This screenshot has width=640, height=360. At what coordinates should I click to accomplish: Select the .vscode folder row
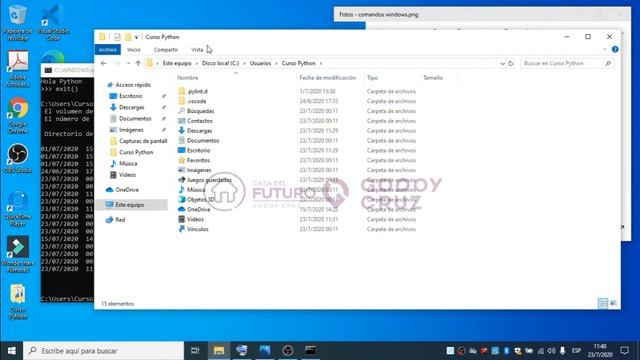[297, 101]
